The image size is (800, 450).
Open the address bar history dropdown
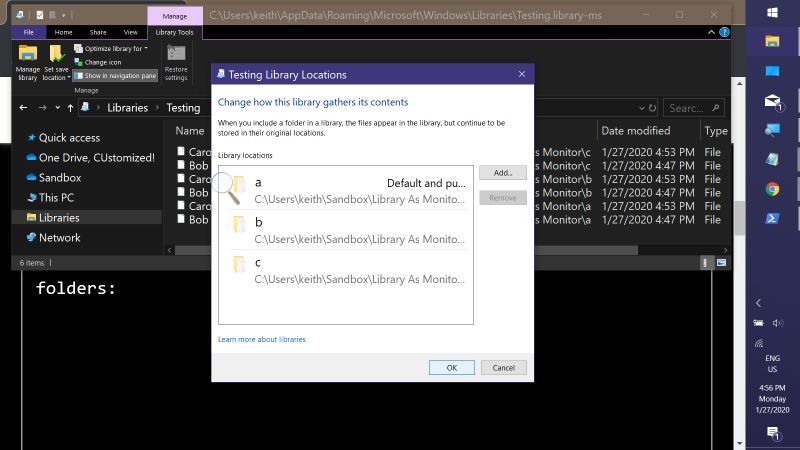click(x=641, y=108)
